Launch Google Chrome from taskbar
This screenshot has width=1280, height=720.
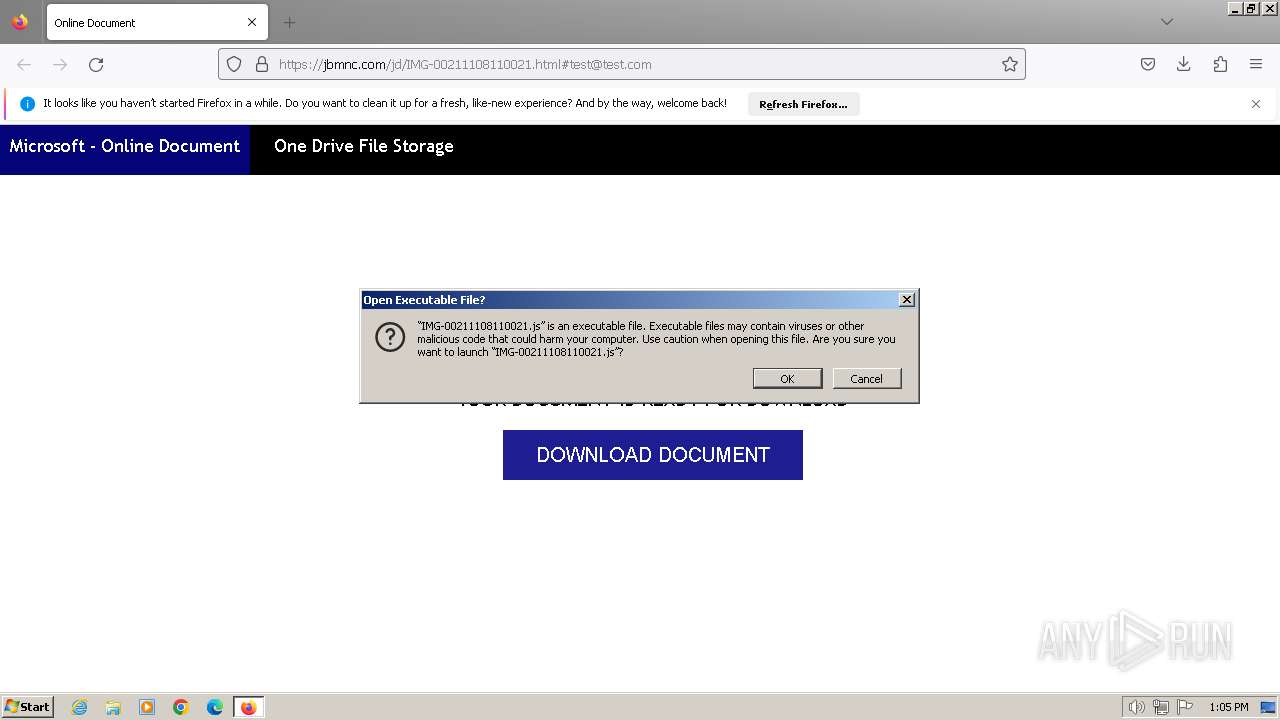[181, 707]
